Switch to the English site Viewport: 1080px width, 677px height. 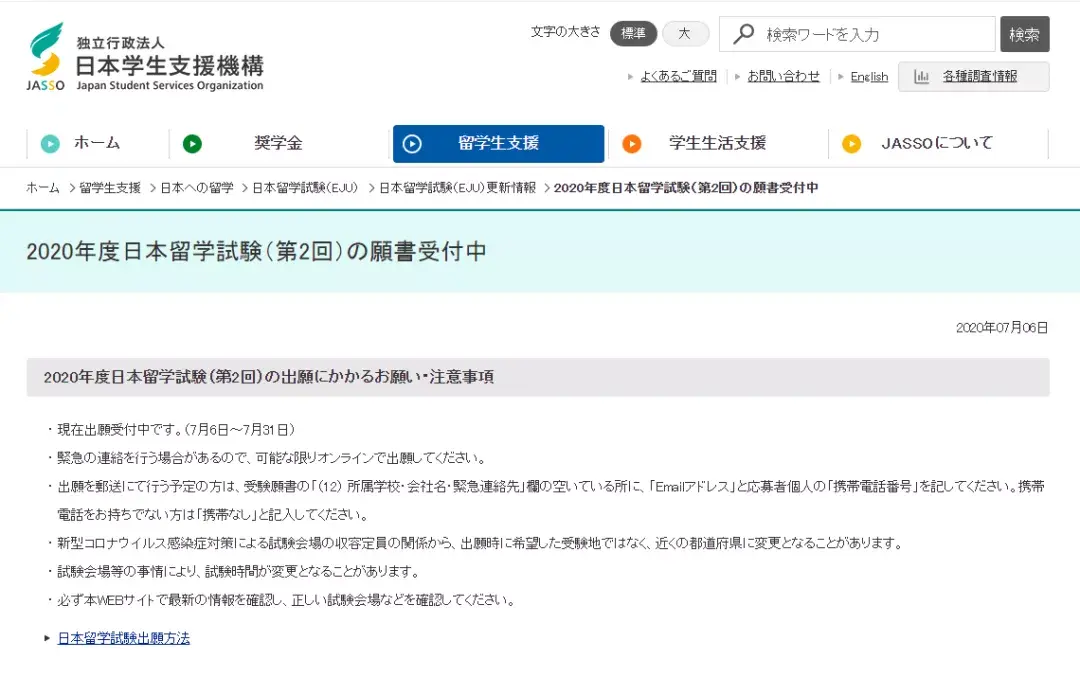(x=868, y=76)
